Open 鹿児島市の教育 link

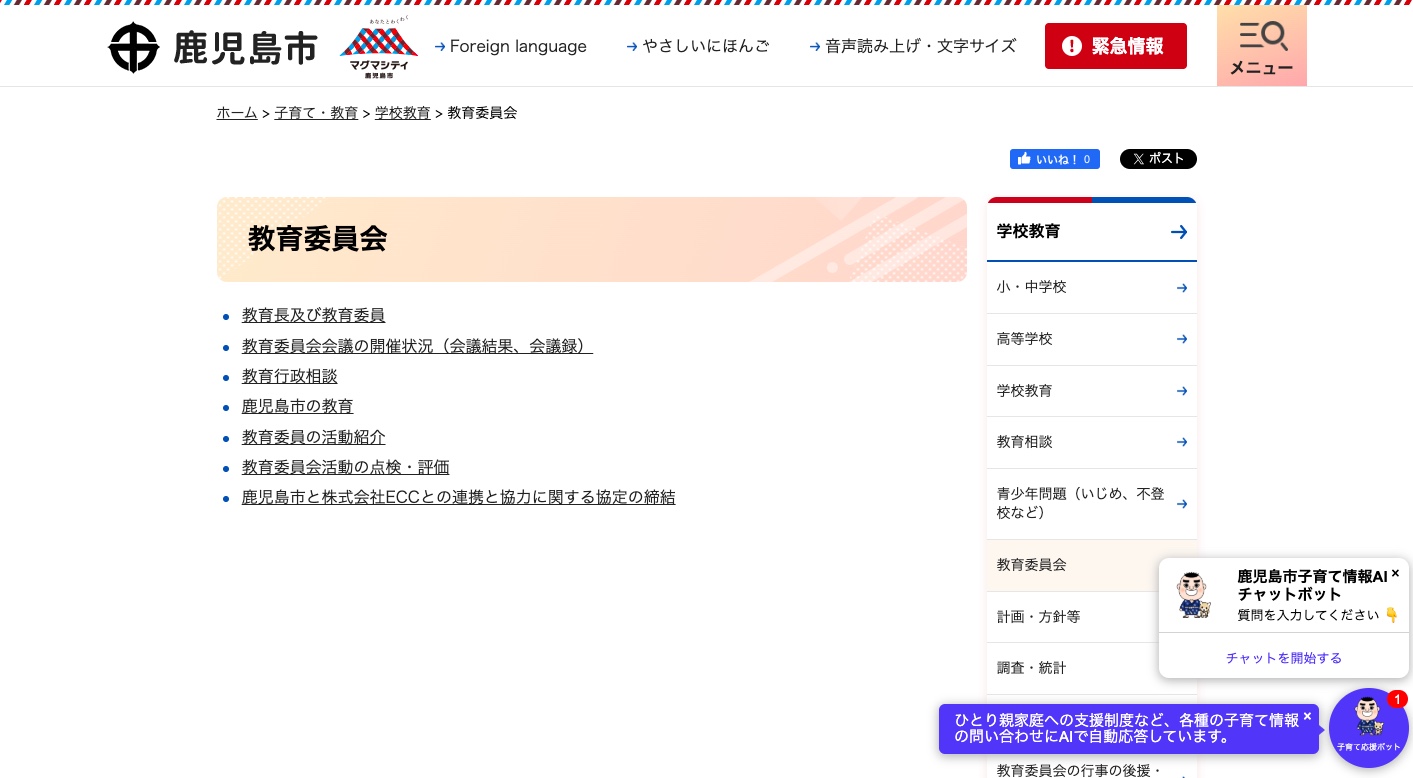coord(297,406)
